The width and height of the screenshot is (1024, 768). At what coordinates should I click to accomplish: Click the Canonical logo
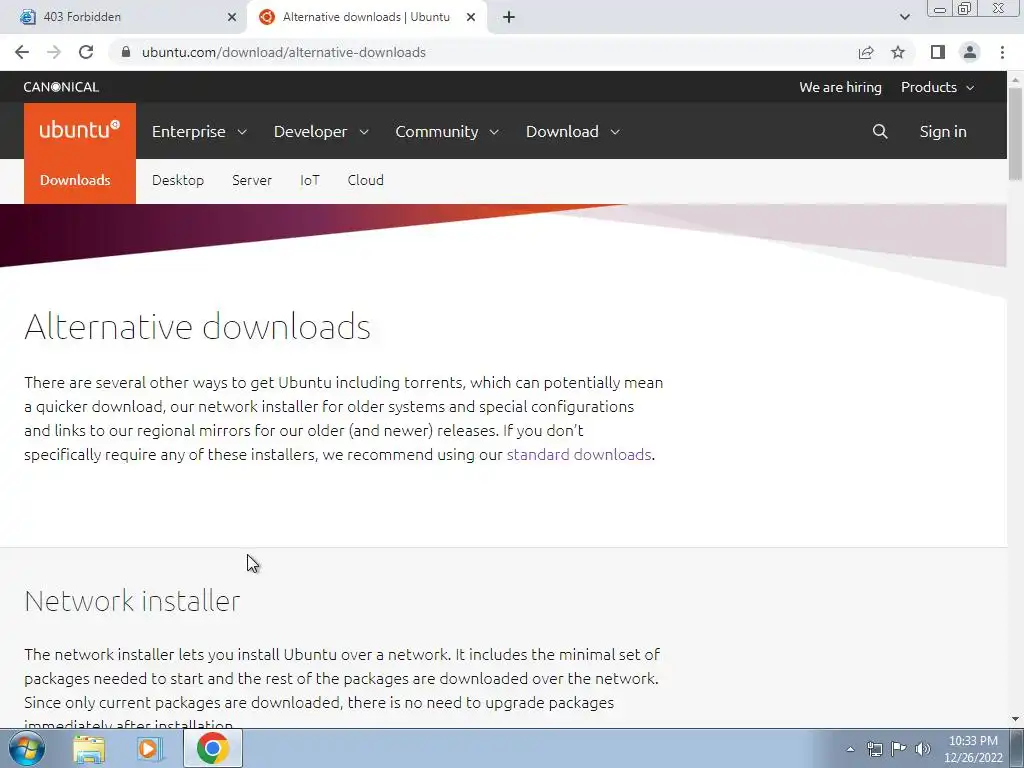pyautogui.click(x=61, y=87)
